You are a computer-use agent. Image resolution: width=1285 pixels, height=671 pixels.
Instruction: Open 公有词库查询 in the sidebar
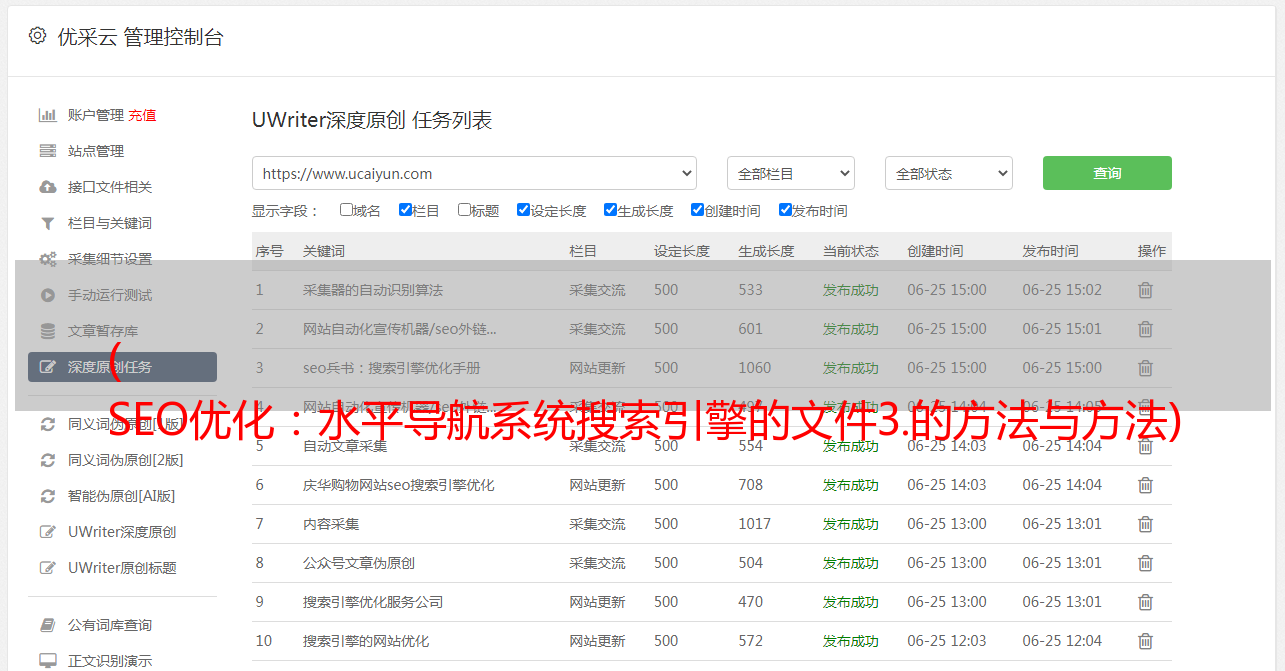110,625
